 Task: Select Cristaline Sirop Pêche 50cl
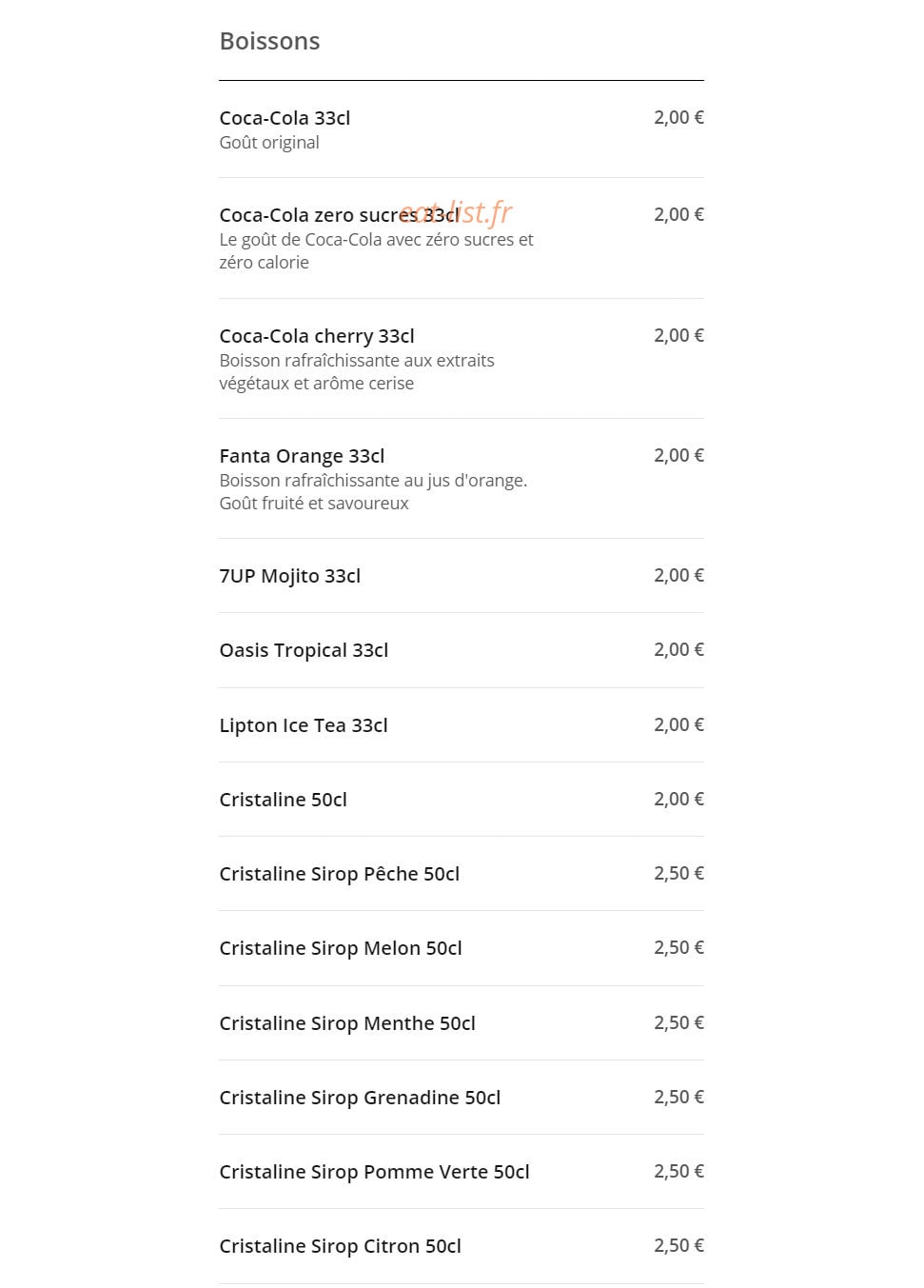pyautogui.click(x=462, y=874)
